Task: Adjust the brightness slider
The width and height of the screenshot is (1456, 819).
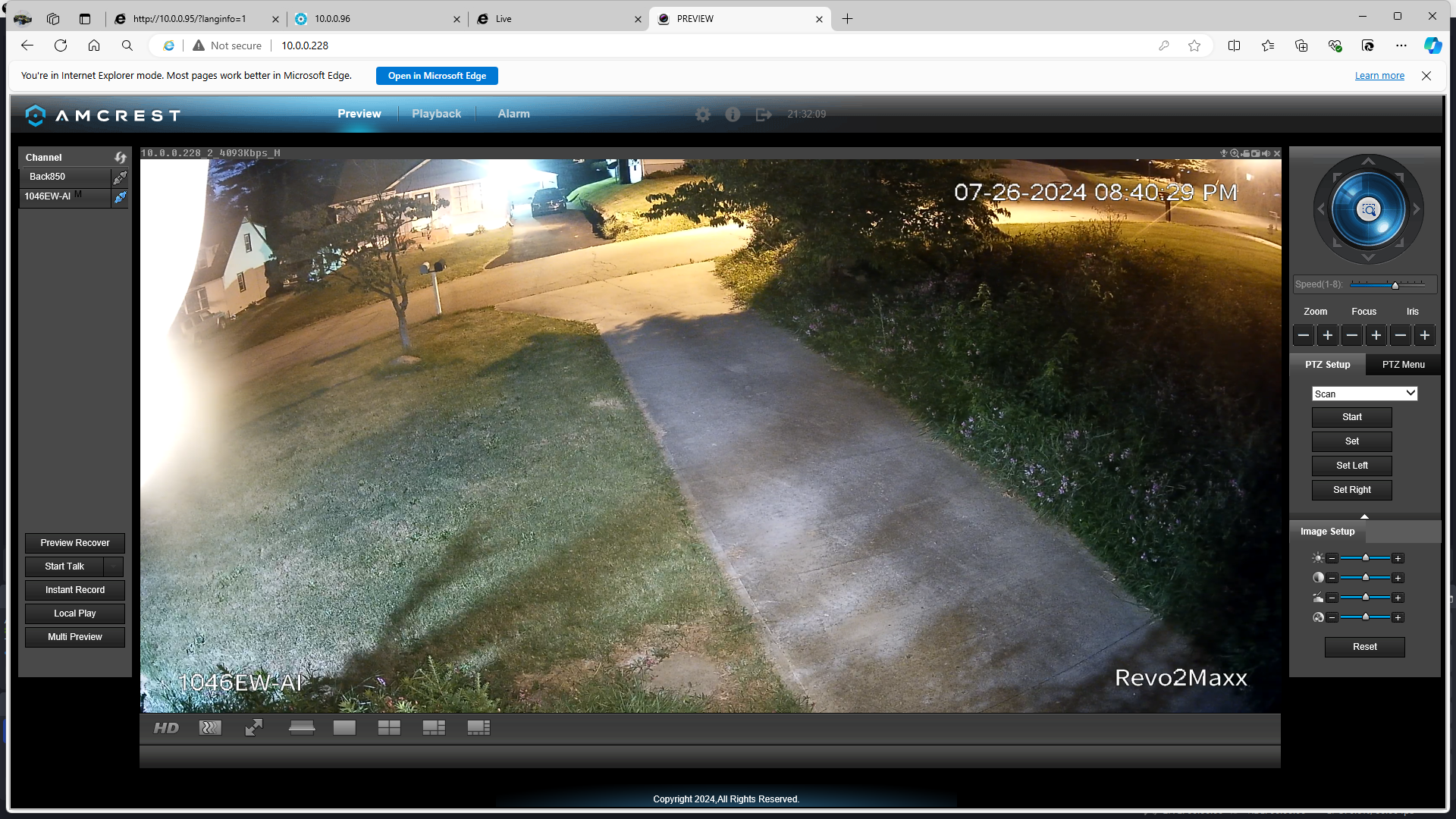Action: pos(1365,557)
